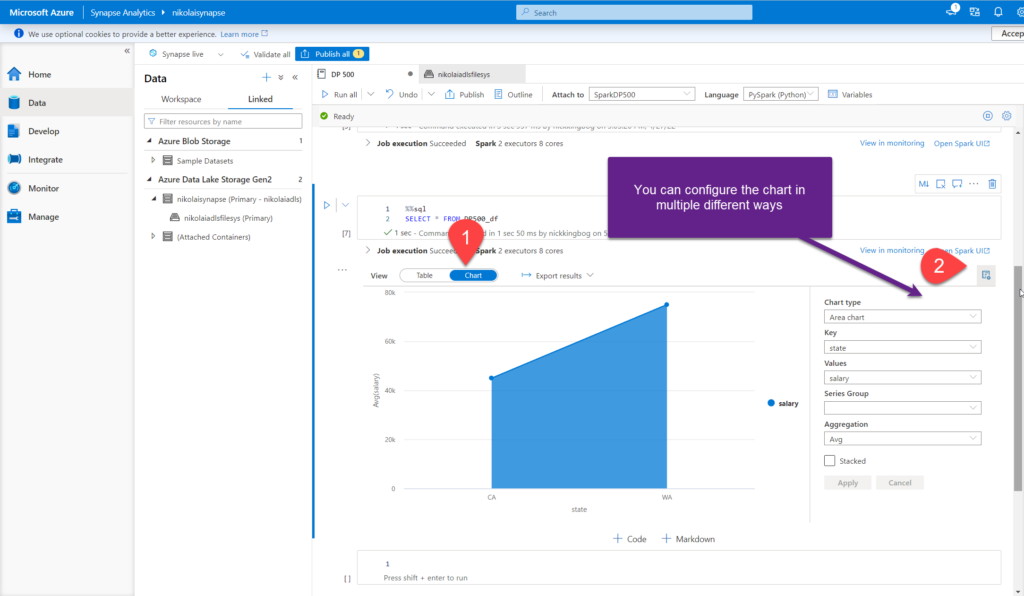The image size is (1024, 596).
Task: Open the Values dropdown showing salary
Action: click(903, 378)
